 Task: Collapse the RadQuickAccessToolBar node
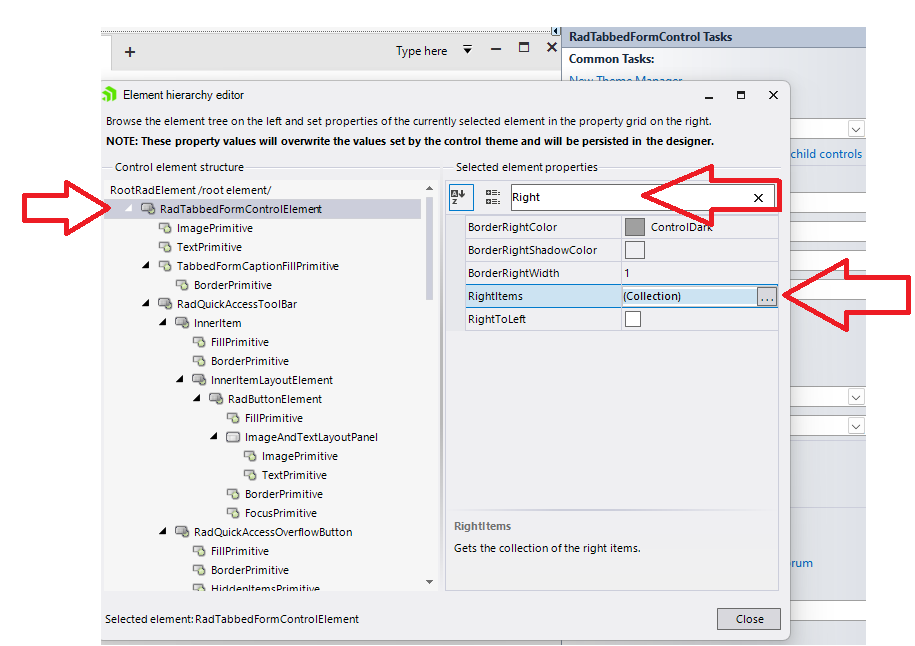tap(146, 303)
